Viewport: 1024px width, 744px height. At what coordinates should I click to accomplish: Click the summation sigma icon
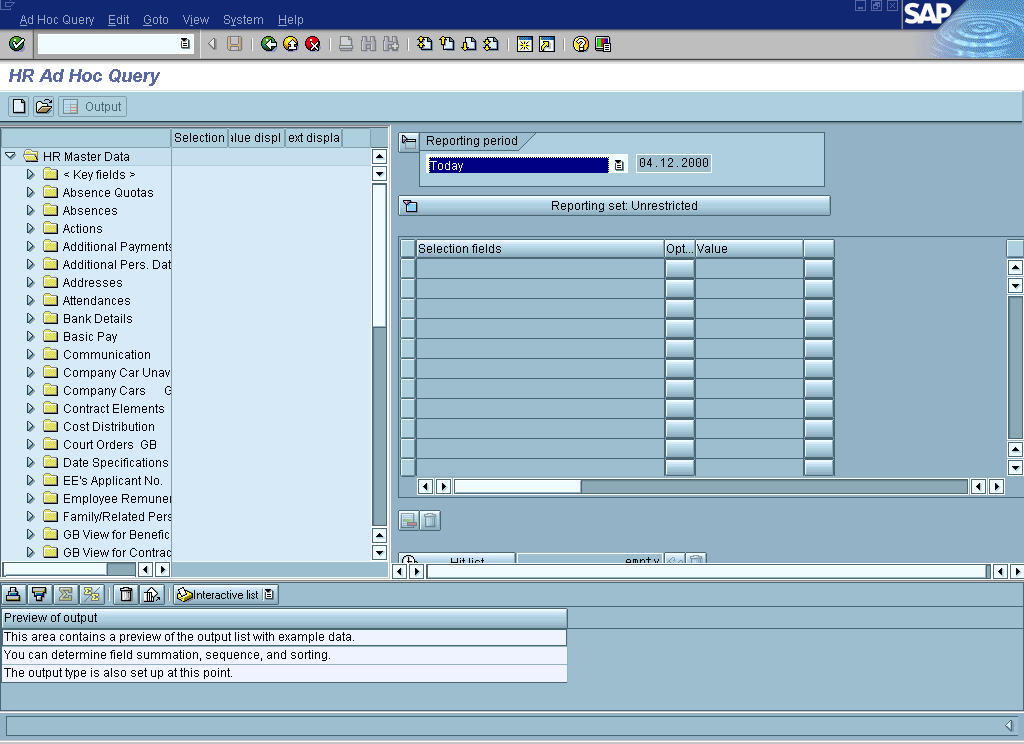[x=65, y=594]
